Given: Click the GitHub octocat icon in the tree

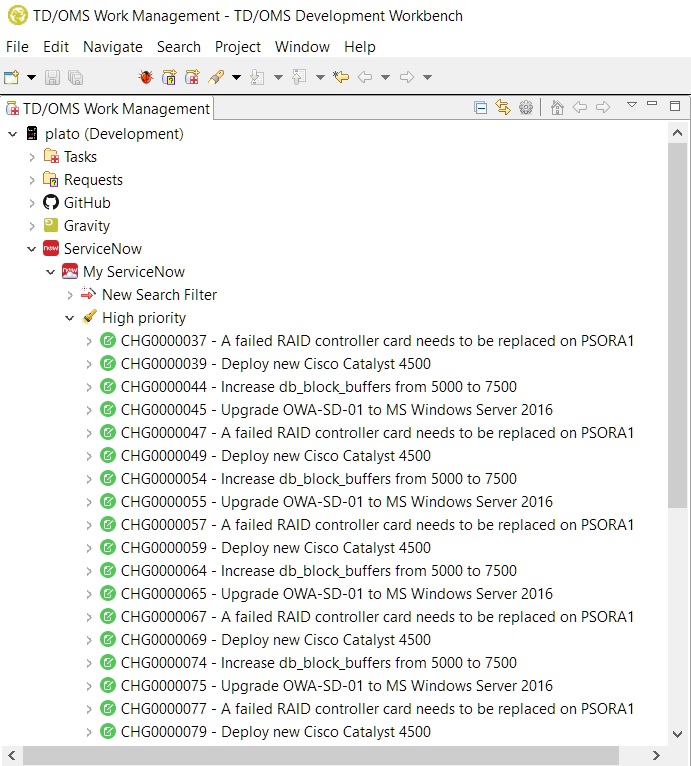Looking at the screenshot, I should pyautogui.click(x=51, y=203).
